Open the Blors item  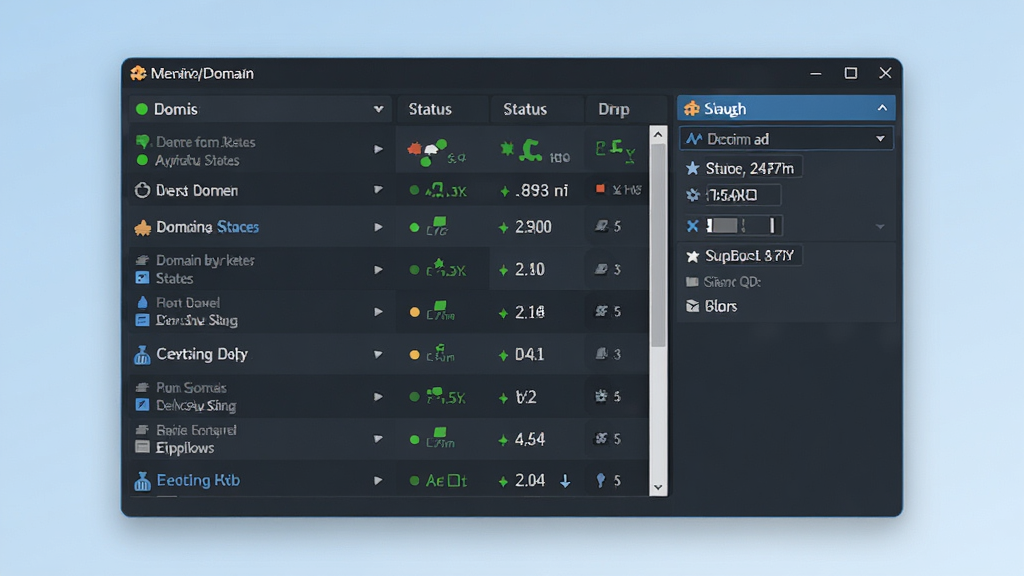point(712,306)
